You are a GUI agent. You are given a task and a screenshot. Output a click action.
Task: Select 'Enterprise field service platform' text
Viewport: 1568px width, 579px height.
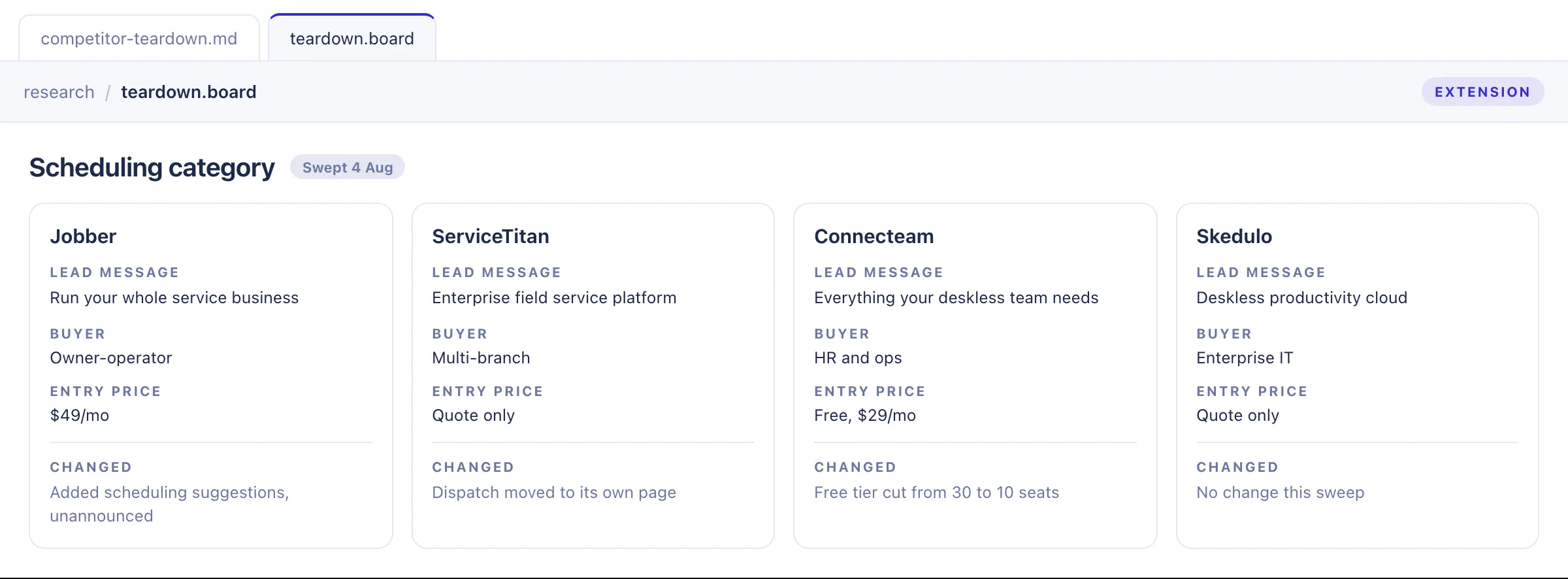click(x=554, y=298)
